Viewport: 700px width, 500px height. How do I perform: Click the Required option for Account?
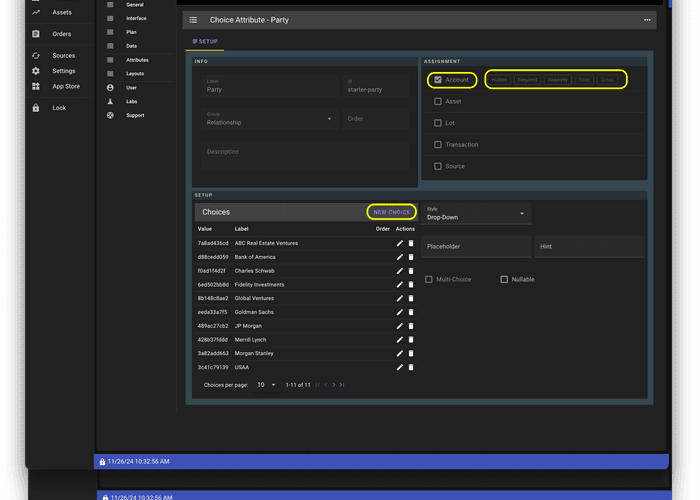click(x=527, y=80)
